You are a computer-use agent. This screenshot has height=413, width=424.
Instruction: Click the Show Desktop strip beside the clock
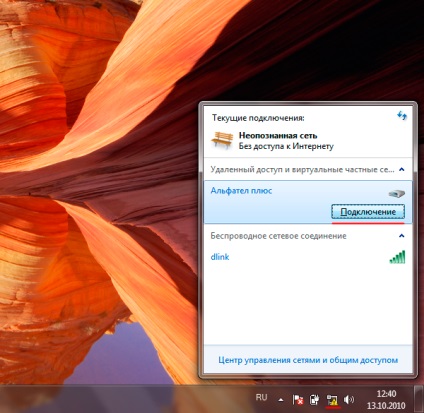(x=419, y=399)
